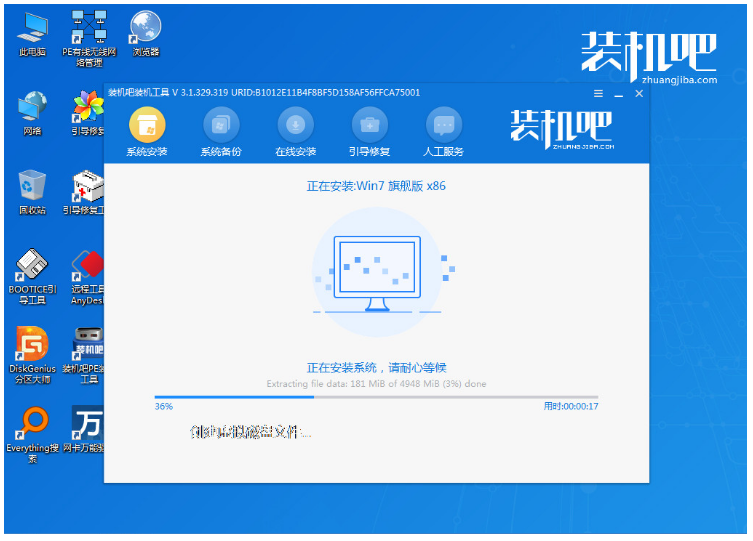Close the 装机吧装机工具 window
The image size is (753, 541).
coord(639,94)
